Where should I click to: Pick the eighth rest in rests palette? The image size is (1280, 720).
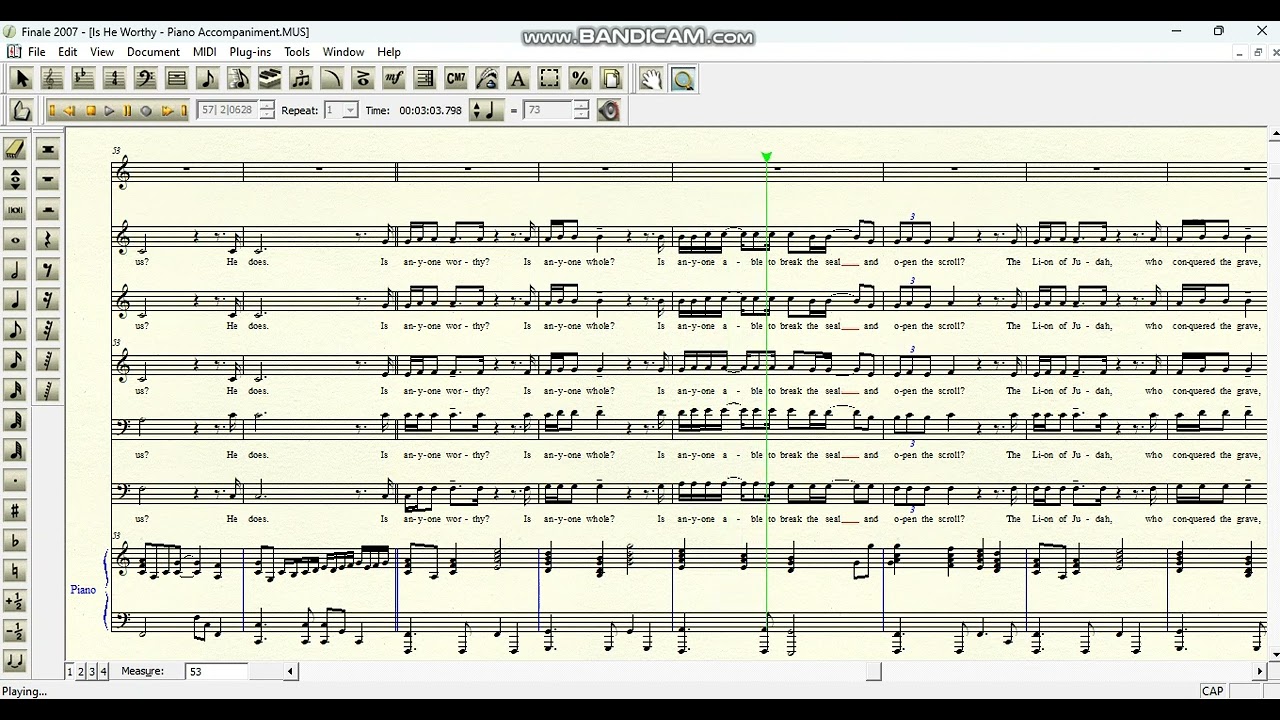[x=48, y=270]
